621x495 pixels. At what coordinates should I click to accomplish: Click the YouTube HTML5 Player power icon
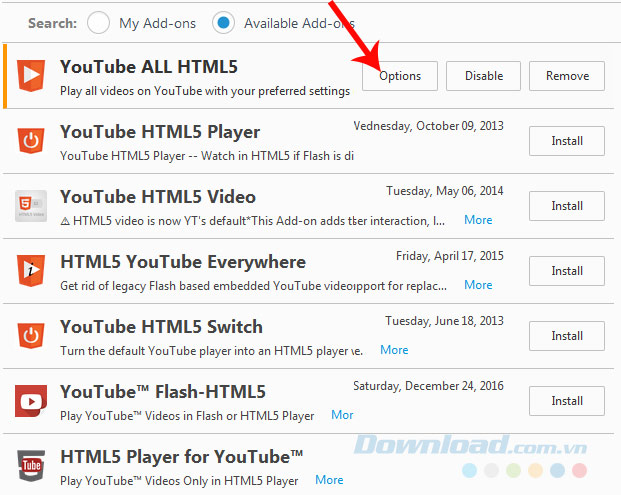(31, 140)
